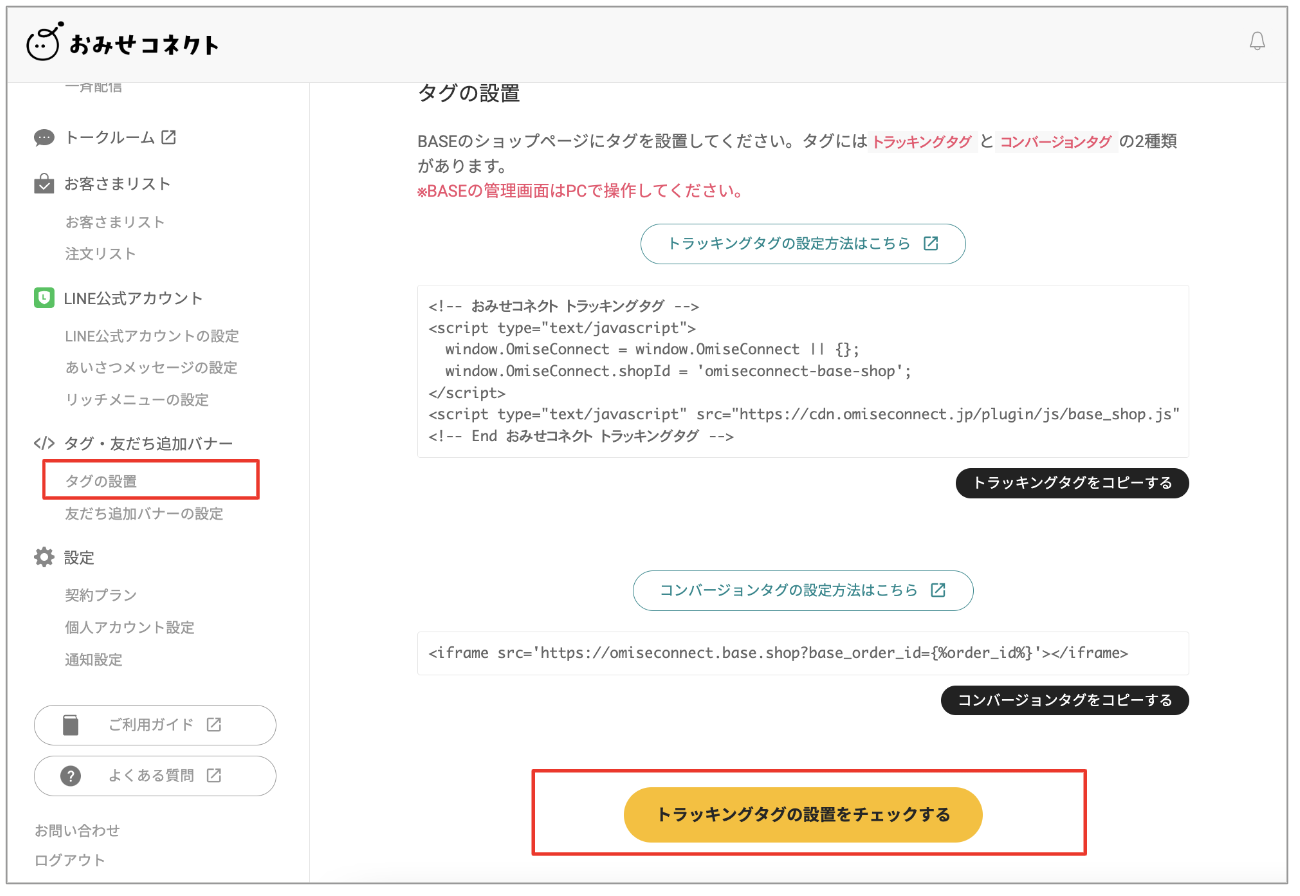Open the ご利用ガイド button
Screen dimensions: 1300x896
point(155,725)
